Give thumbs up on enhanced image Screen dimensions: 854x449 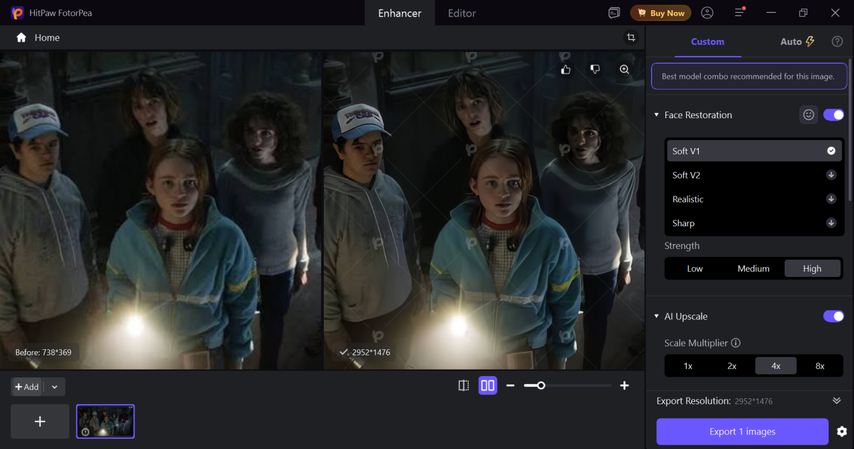click(566, 70)
